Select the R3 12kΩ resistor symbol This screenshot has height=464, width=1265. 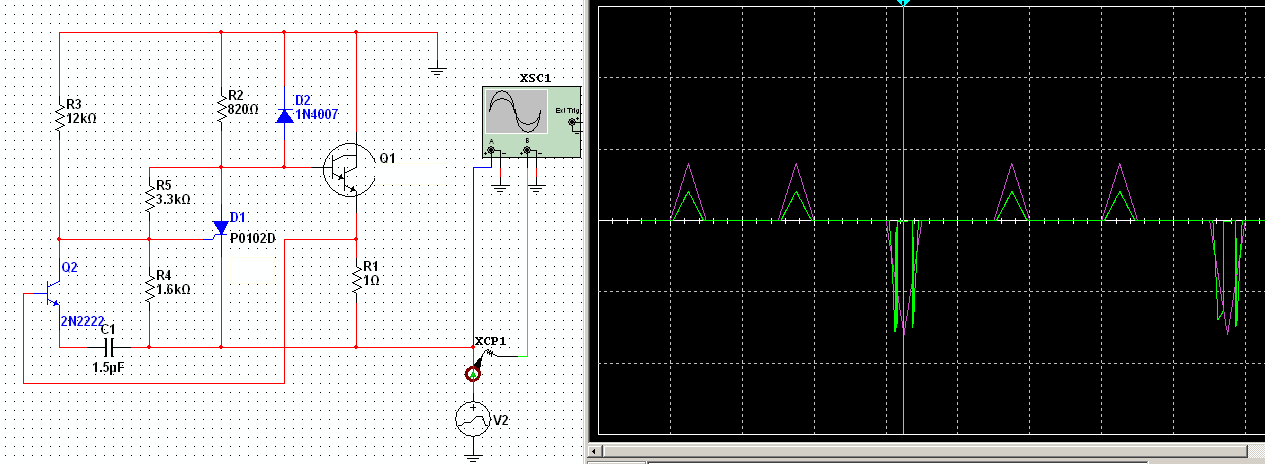tap(59, 117)
